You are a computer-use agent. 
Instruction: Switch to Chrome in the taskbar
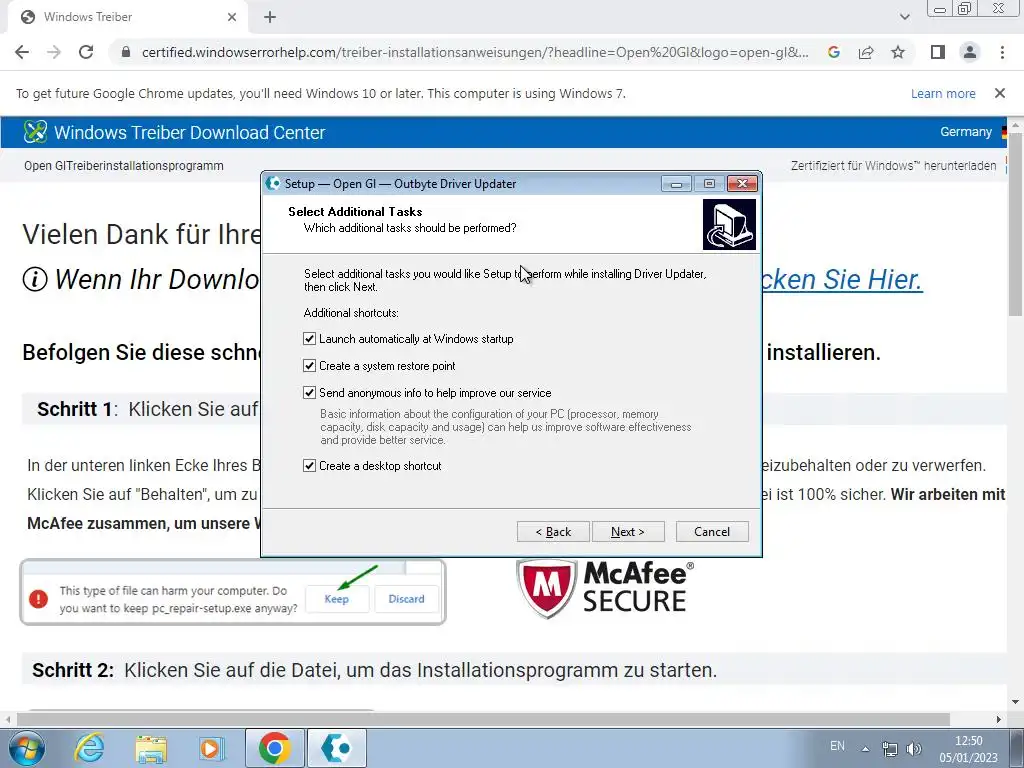tap(274, 748)
